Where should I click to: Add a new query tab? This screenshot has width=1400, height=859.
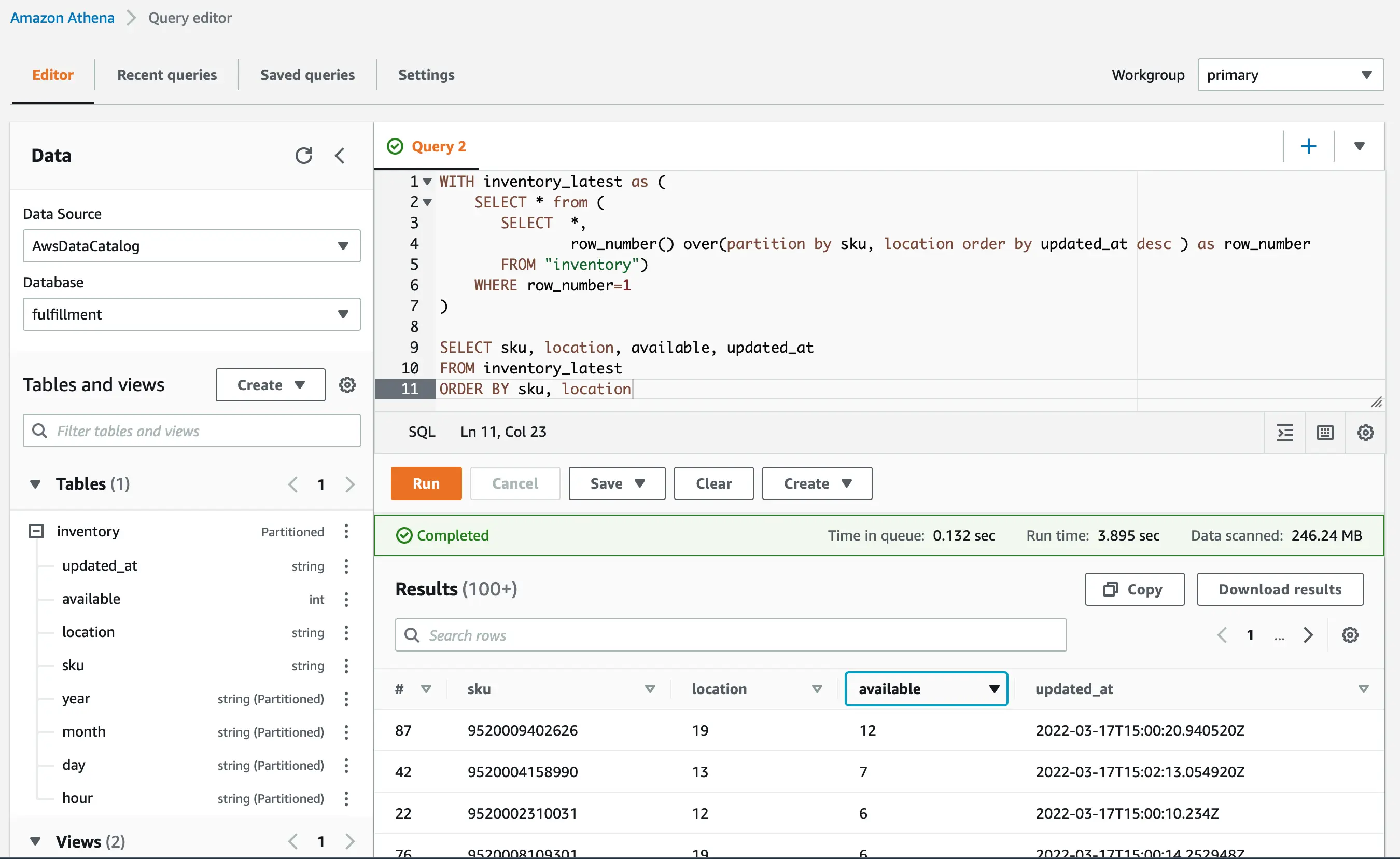coord(1309,146)
